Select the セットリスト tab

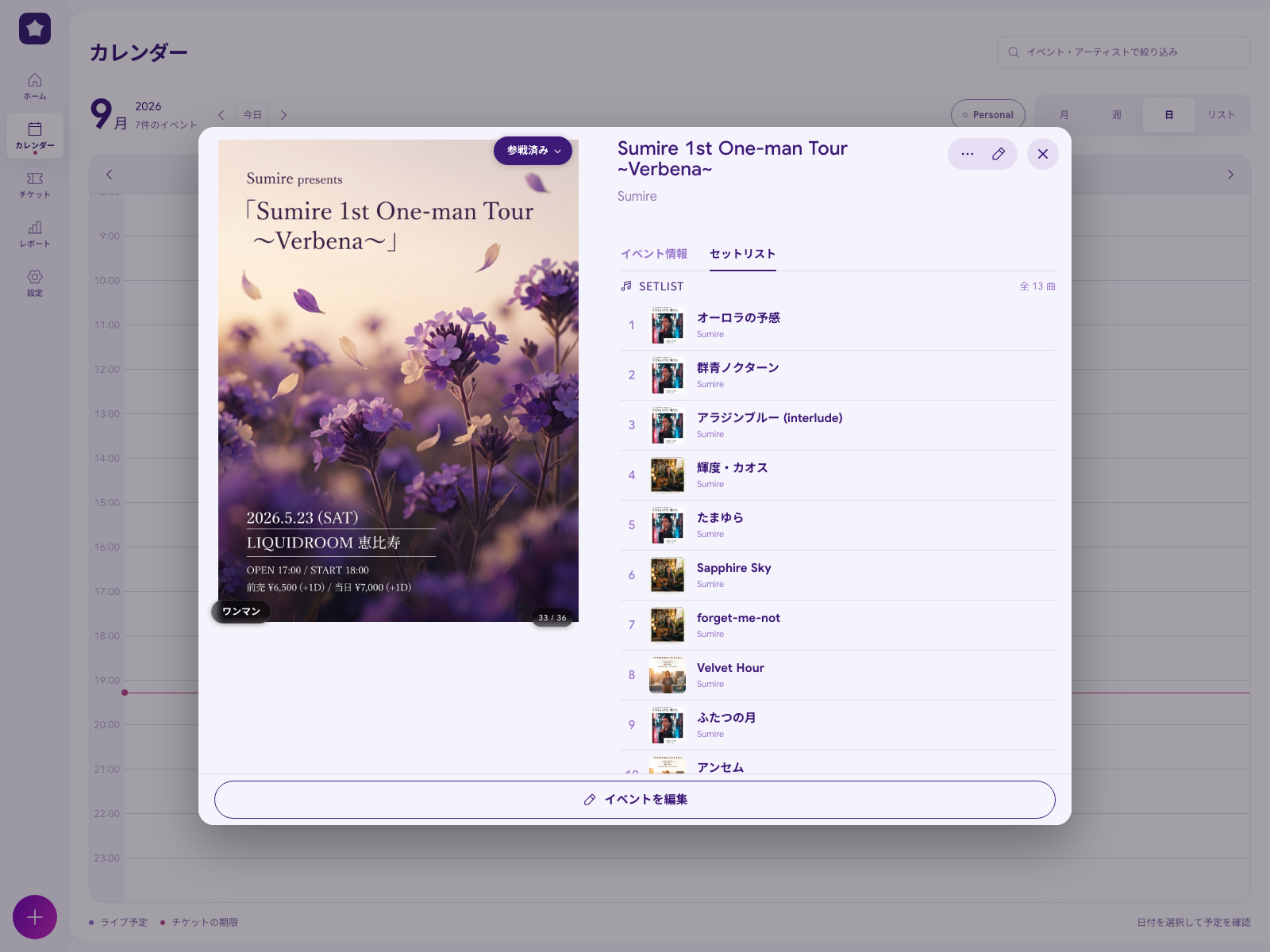coord(743,254)
